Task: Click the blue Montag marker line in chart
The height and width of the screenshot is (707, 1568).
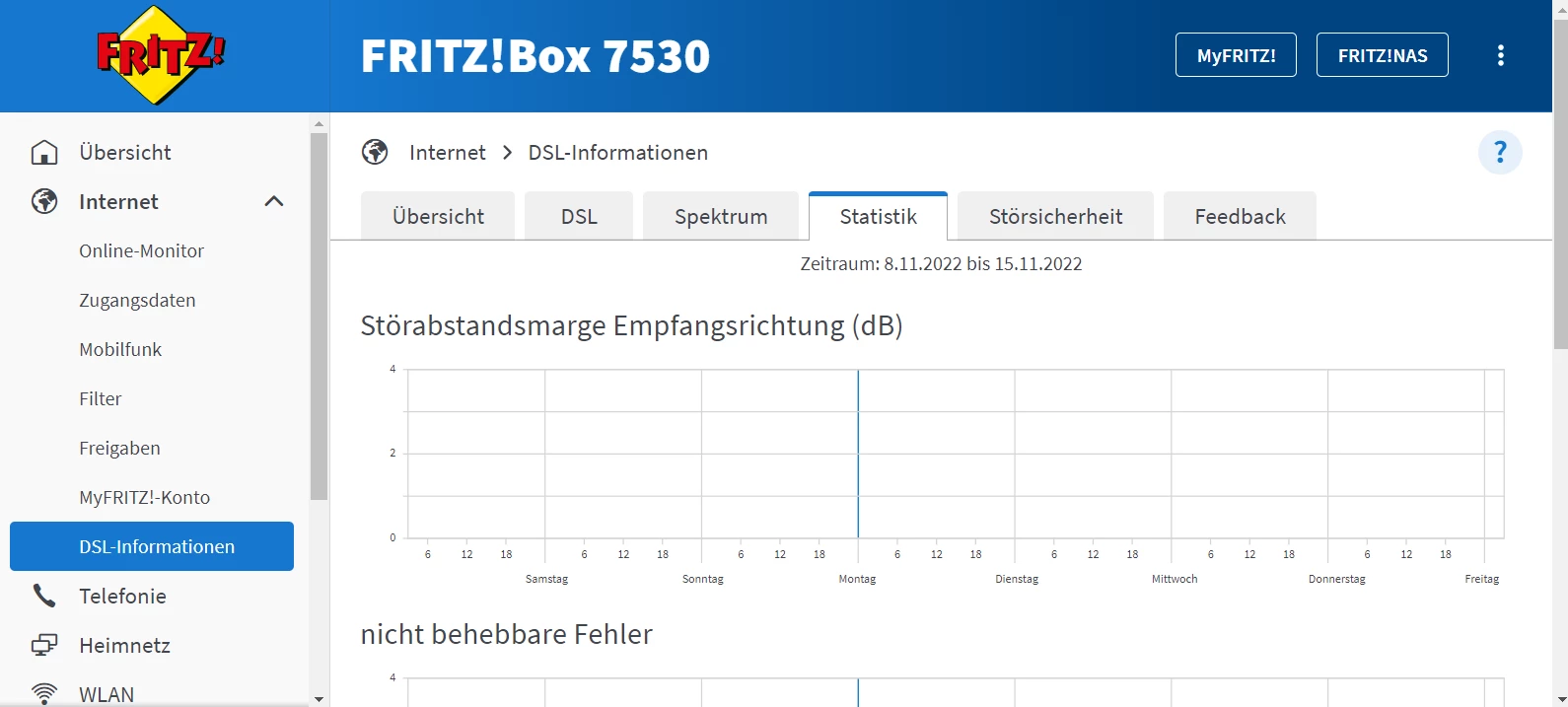Action: click(858, 454)
